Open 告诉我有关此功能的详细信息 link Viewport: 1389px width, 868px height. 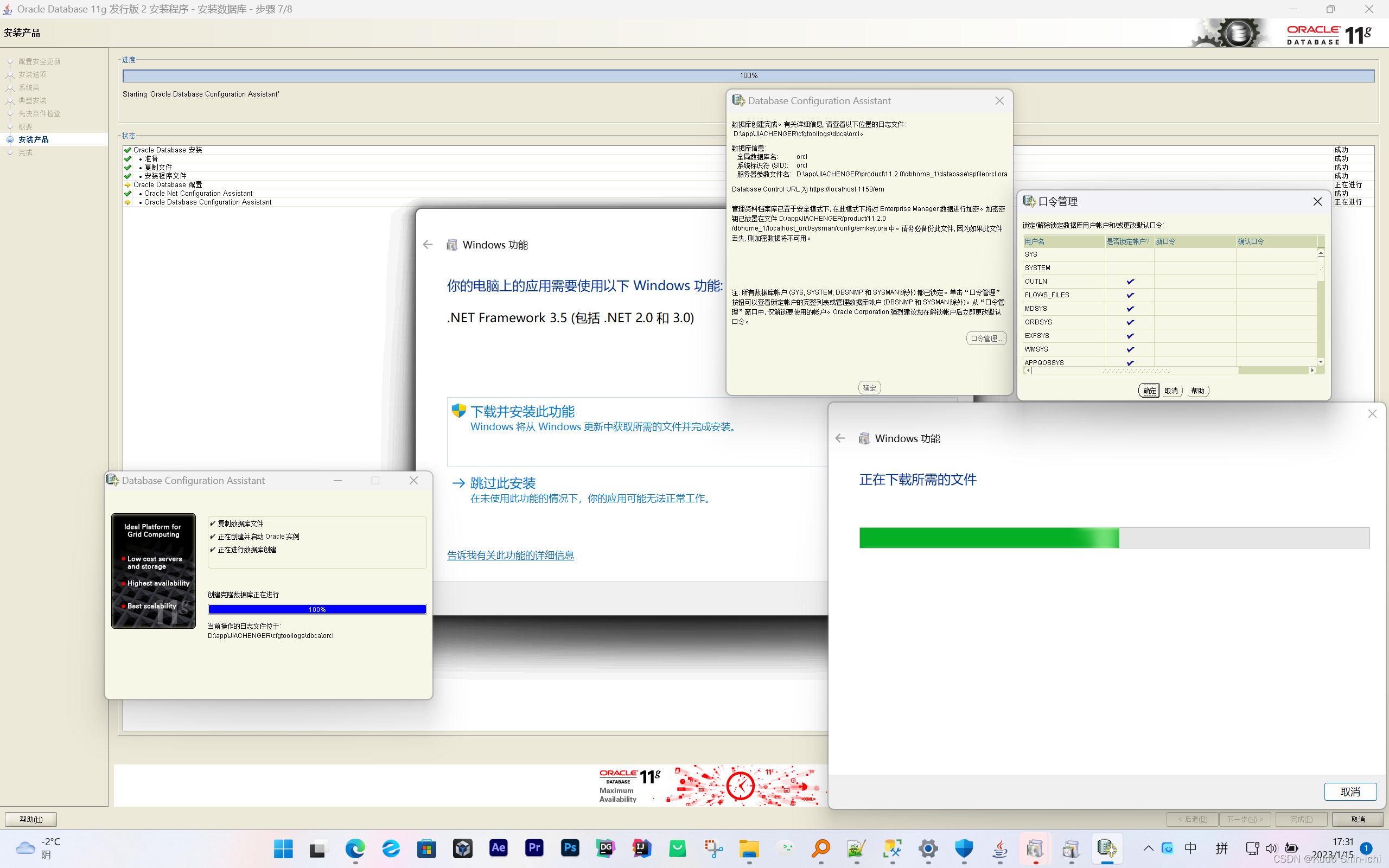[510, 555]
